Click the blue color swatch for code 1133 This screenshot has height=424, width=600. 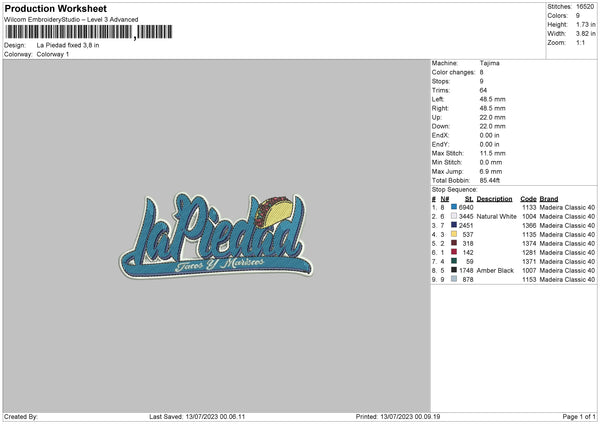[454, 207]
